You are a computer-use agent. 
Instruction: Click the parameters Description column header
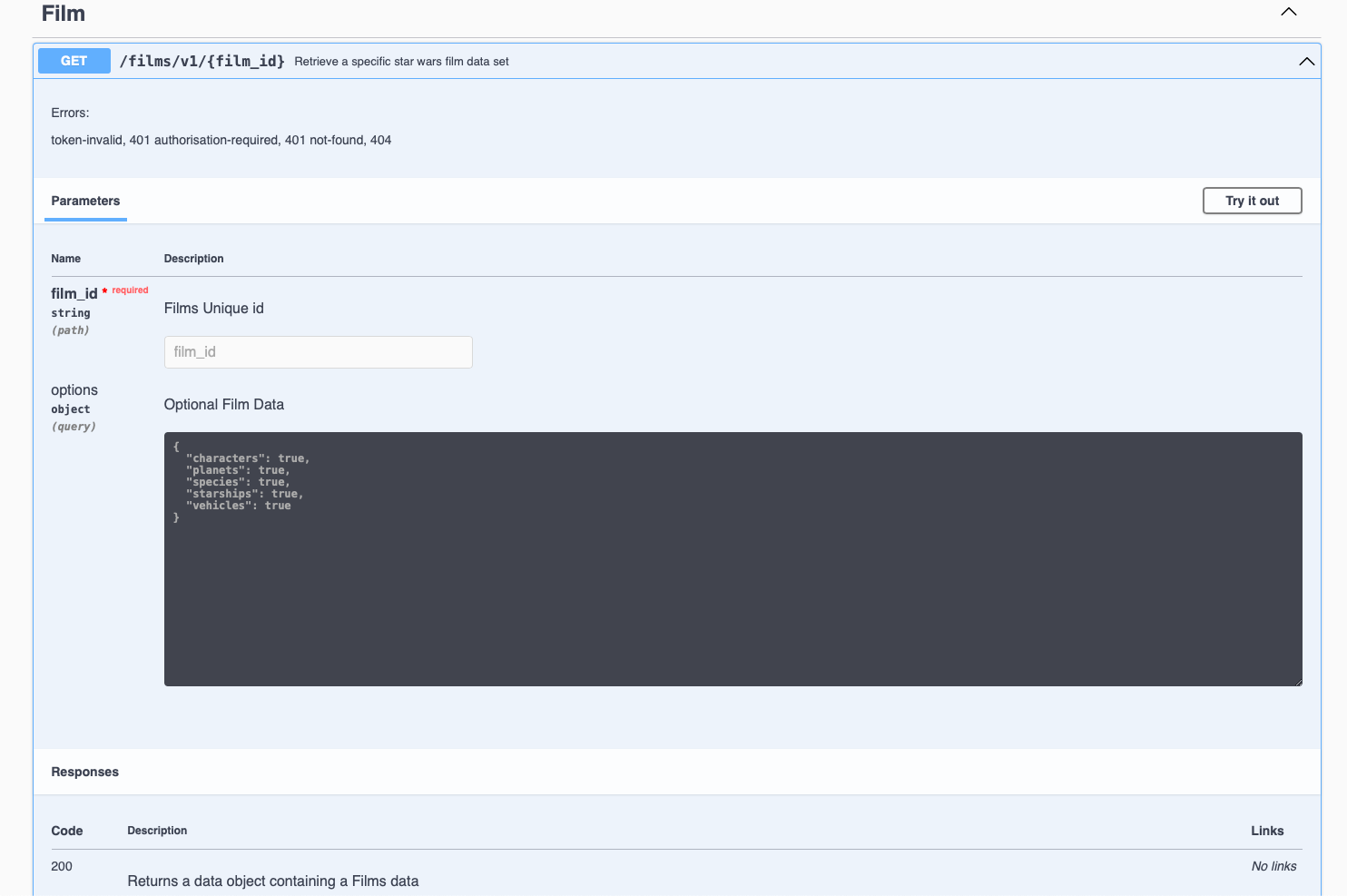(193, 259)
